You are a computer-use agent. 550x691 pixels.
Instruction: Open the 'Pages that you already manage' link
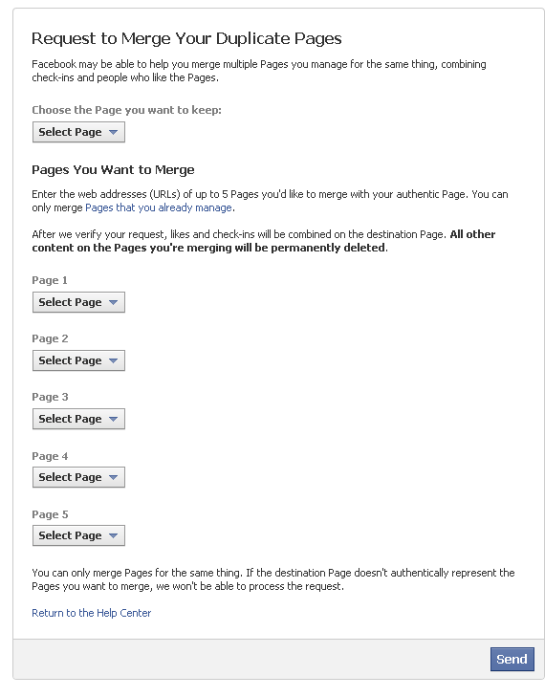(x=159, y=208)
